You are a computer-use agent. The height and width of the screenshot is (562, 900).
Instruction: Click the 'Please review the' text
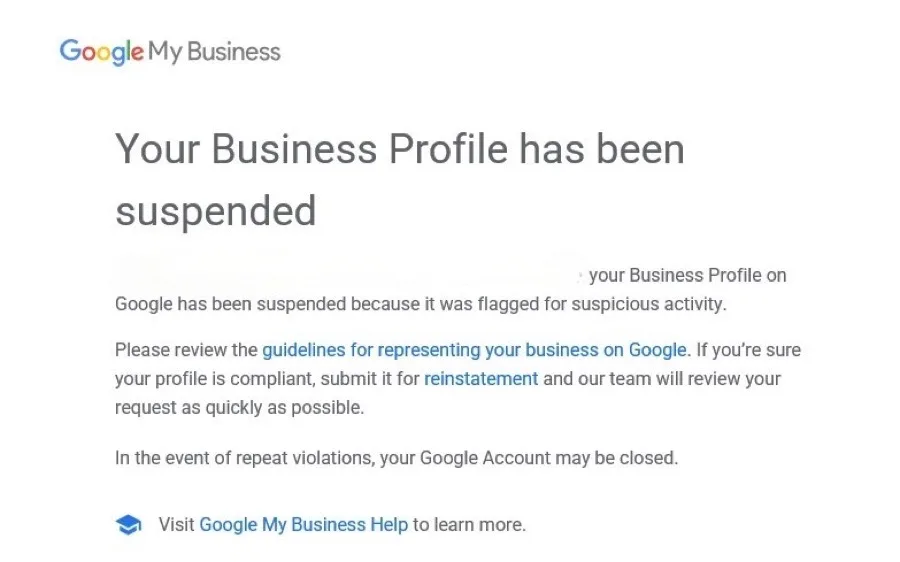point(186,350)
